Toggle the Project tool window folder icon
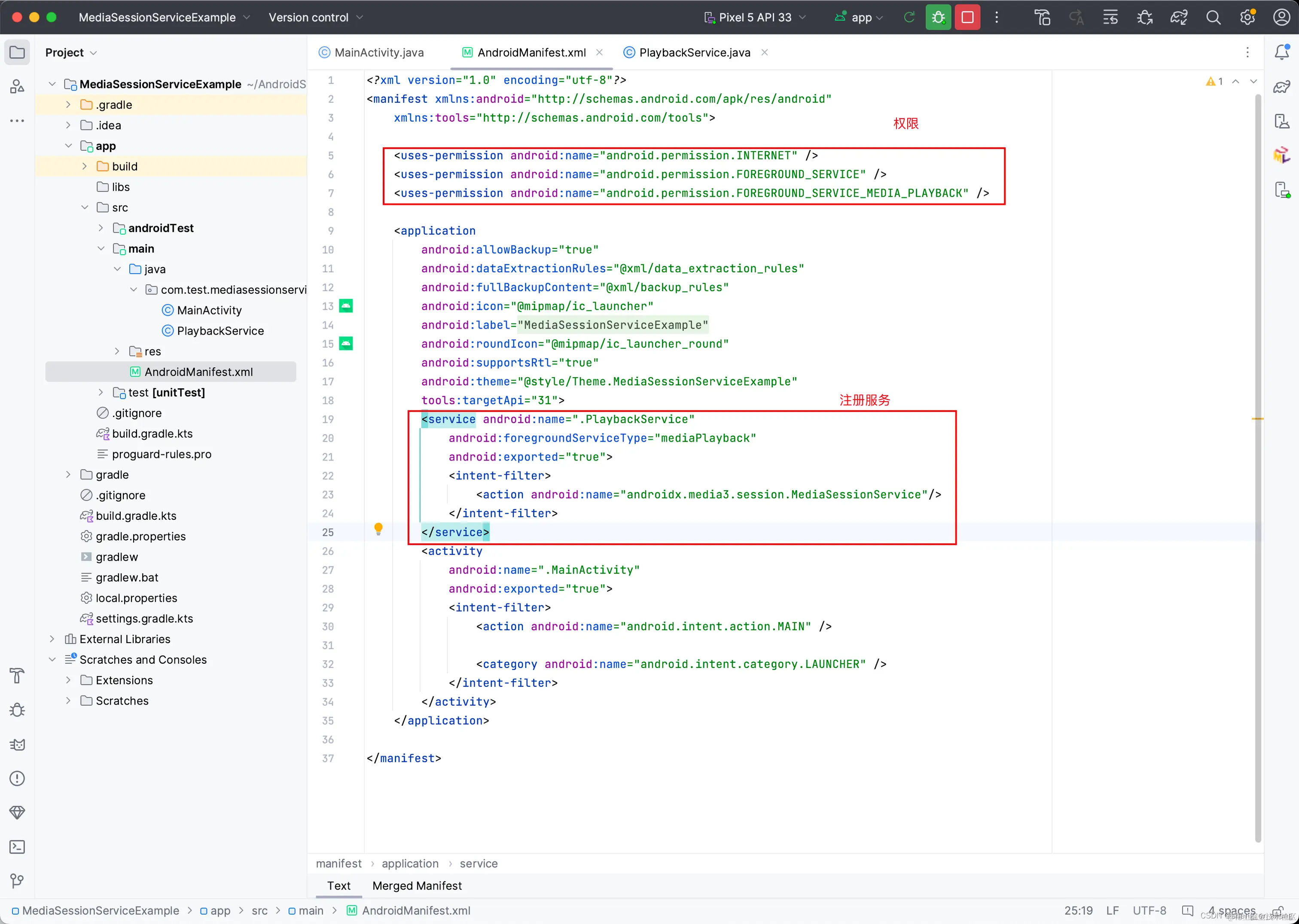The image size is (1299, 924). tap(17, 52)
